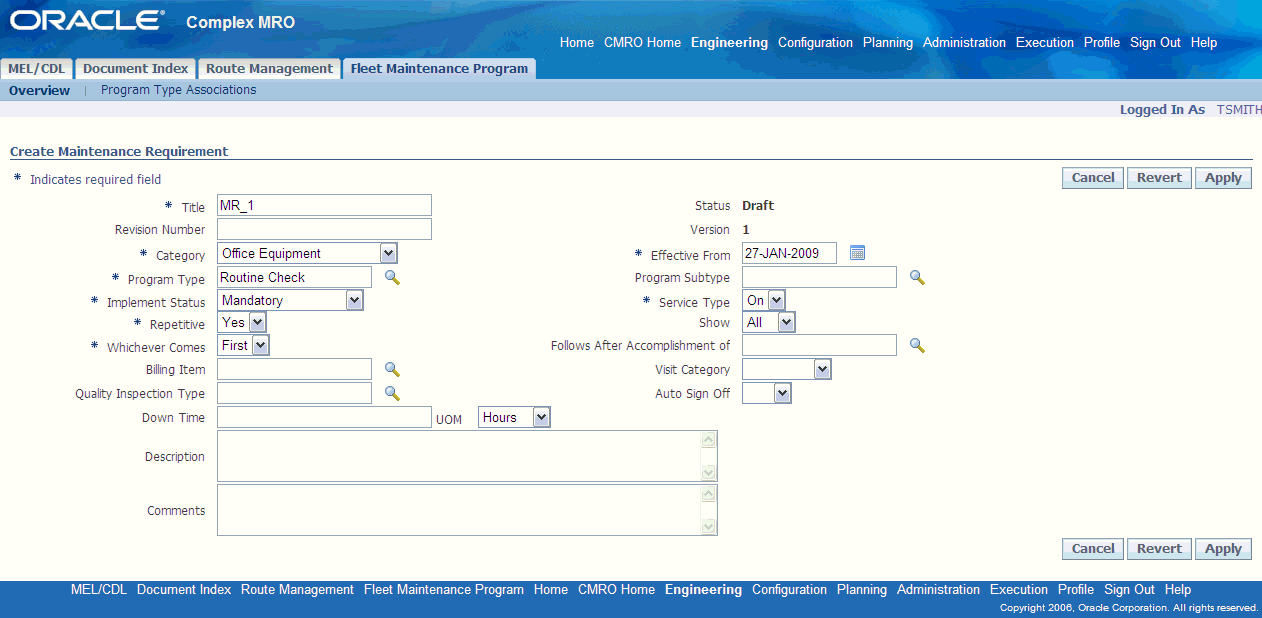The height and width of the screenshot is (618, 1262).
Task: Open Planning link in footer
Action: [862, 590]
